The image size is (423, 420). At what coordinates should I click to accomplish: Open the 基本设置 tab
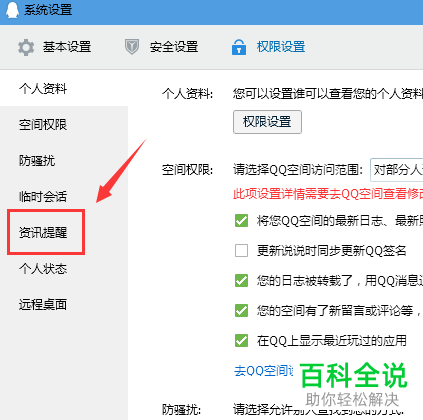[67, 47]
